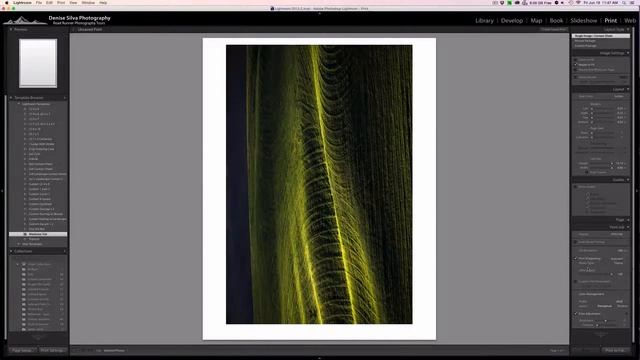Collapse the left panel group edge arrow
Image resolution: width=640 pixels, height=360 pixels.
click(2, 190)
